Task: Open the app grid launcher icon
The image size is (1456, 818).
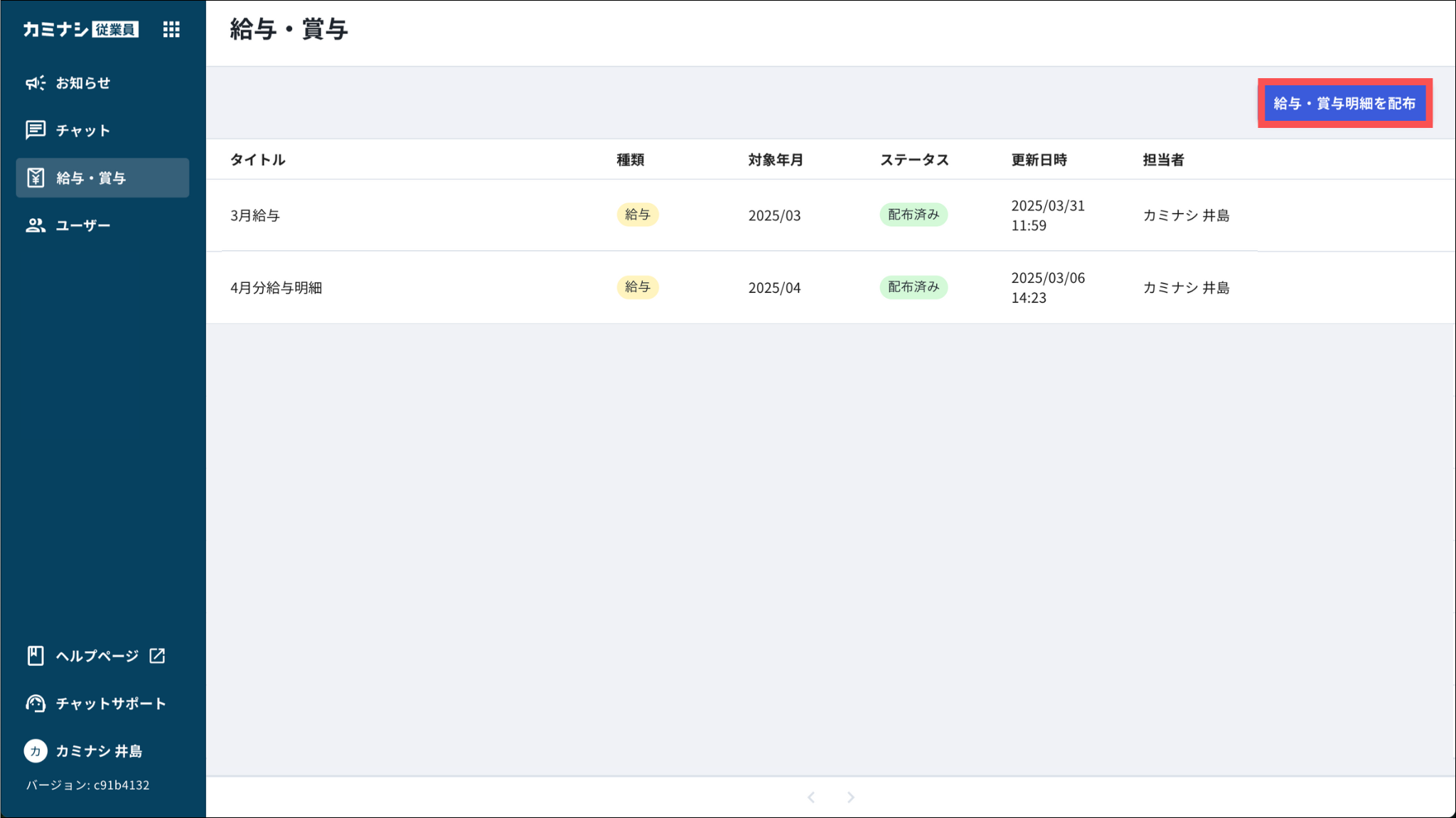Action: click(171, 29)
